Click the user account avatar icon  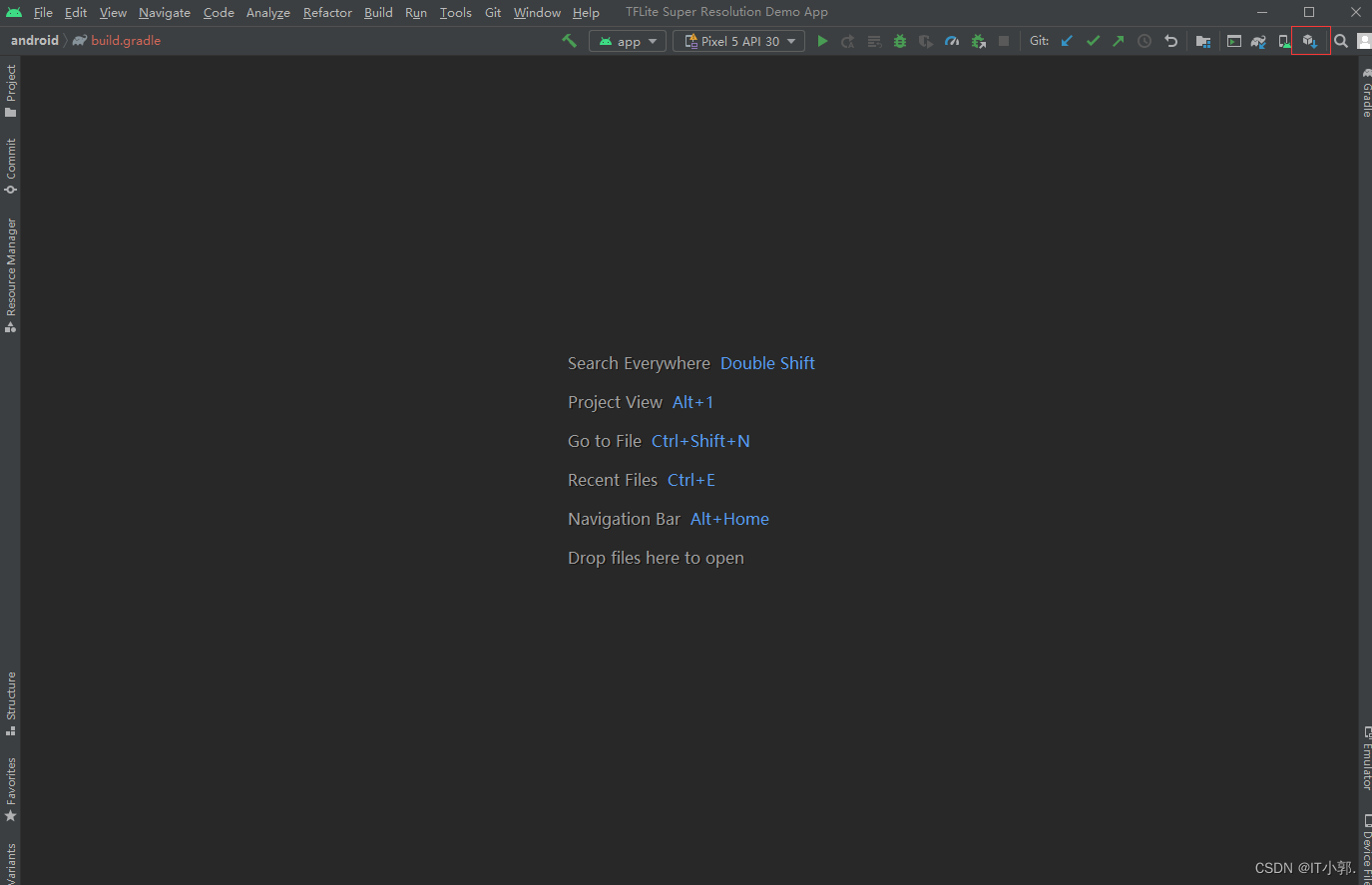point(1364,41)
